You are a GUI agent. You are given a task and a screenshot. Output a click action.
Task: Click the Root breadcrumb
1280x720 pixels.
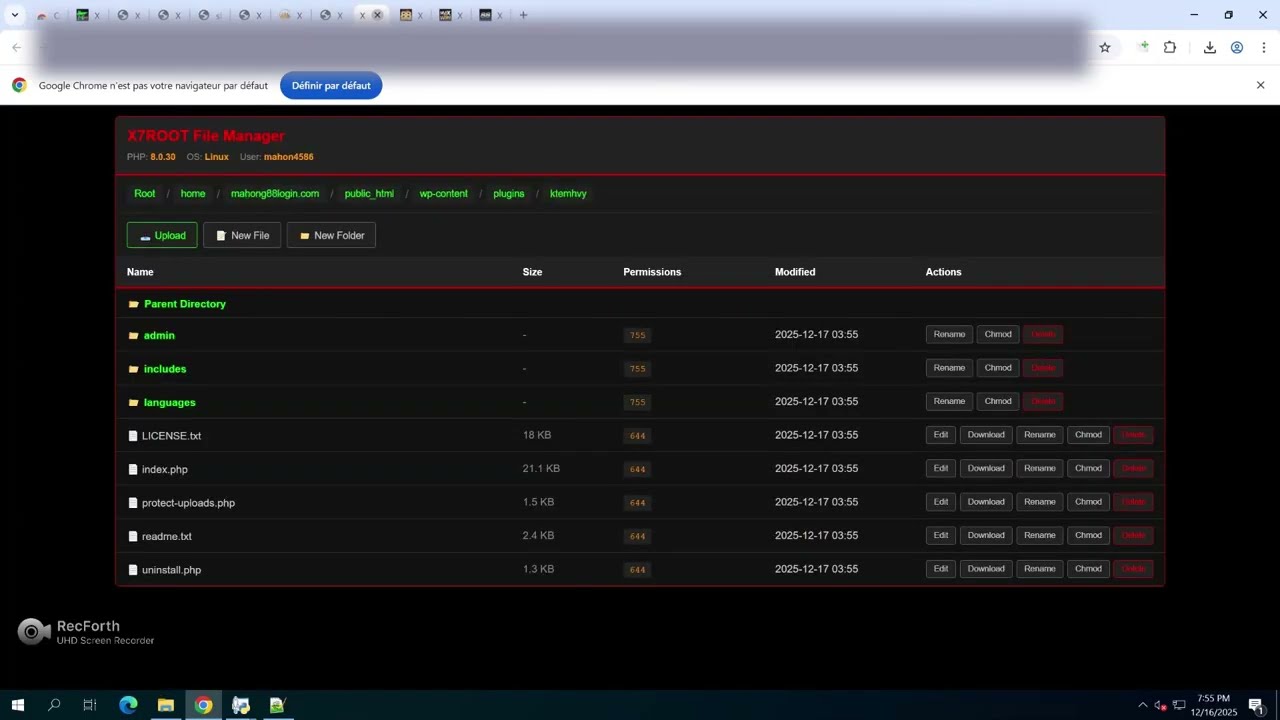coord(145,194)
